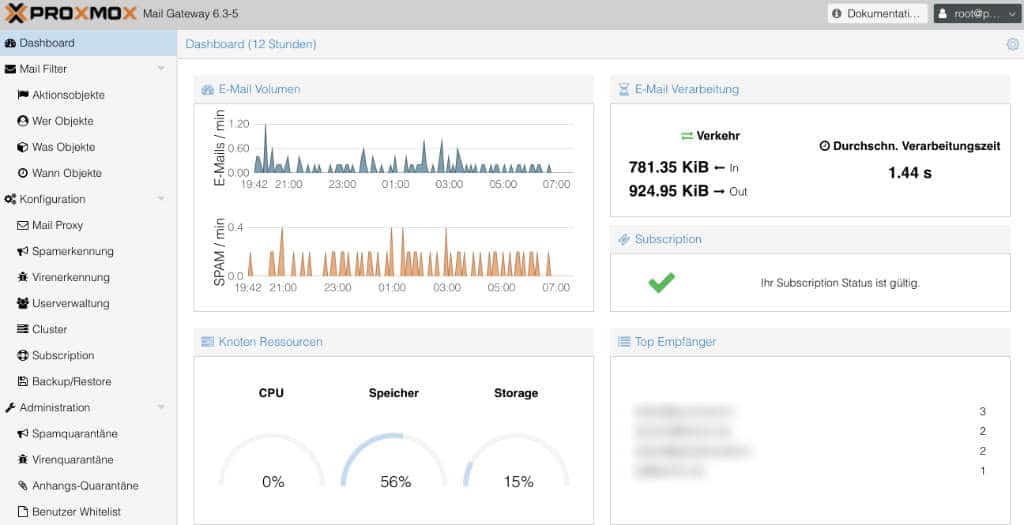The height and width of the screenshot is (525, 1024).
Task: Click the Anhangs-Quarantäne paperclip icon
Action: pyautogui.click(x=23, y=486)
